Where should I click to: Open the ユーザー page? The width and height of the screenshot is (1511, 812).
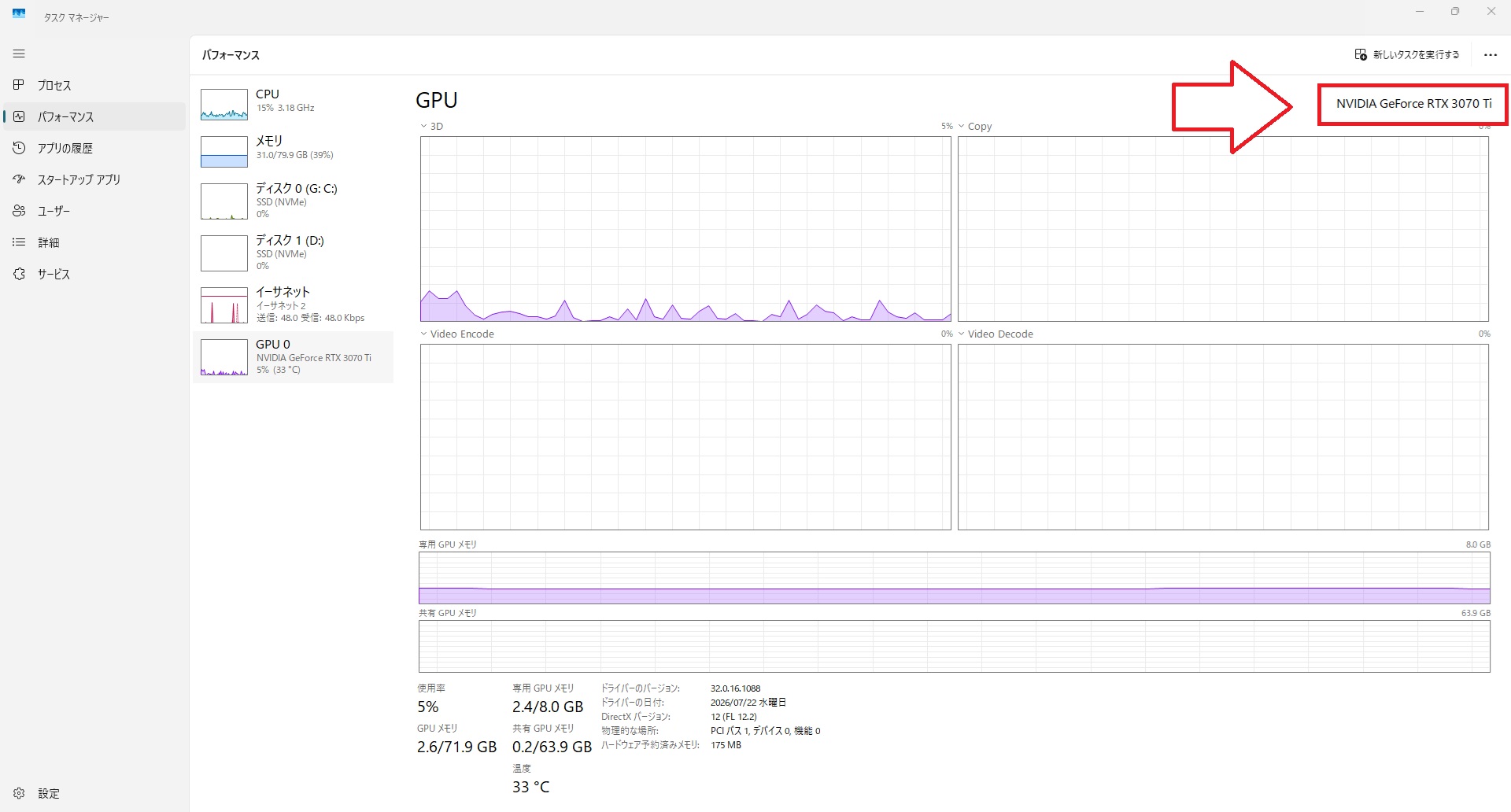click(x=94, y=211)
